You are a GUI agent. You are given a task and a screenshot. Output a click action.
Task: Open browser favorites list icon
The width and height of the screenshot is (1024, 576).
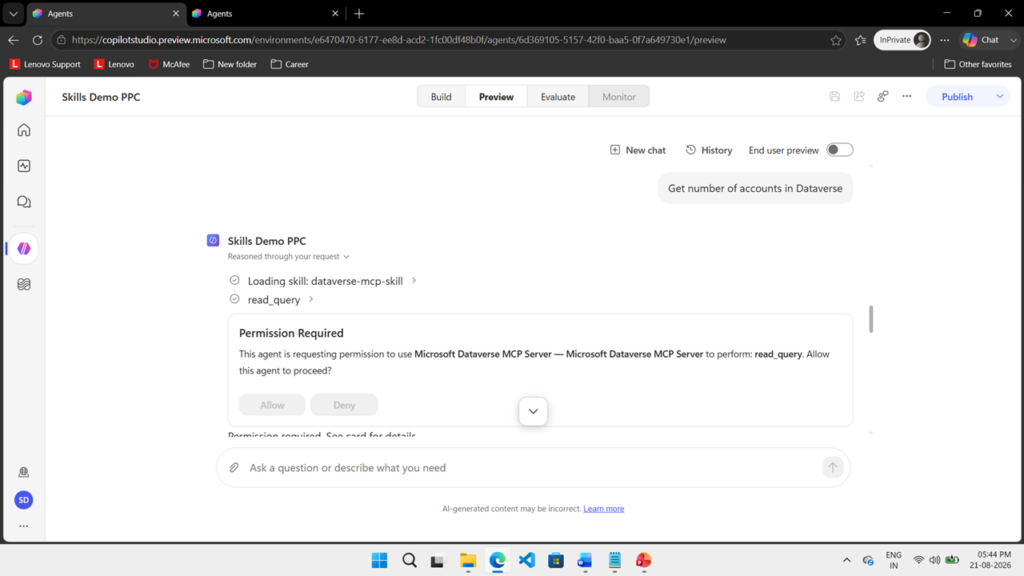point(861,40)
